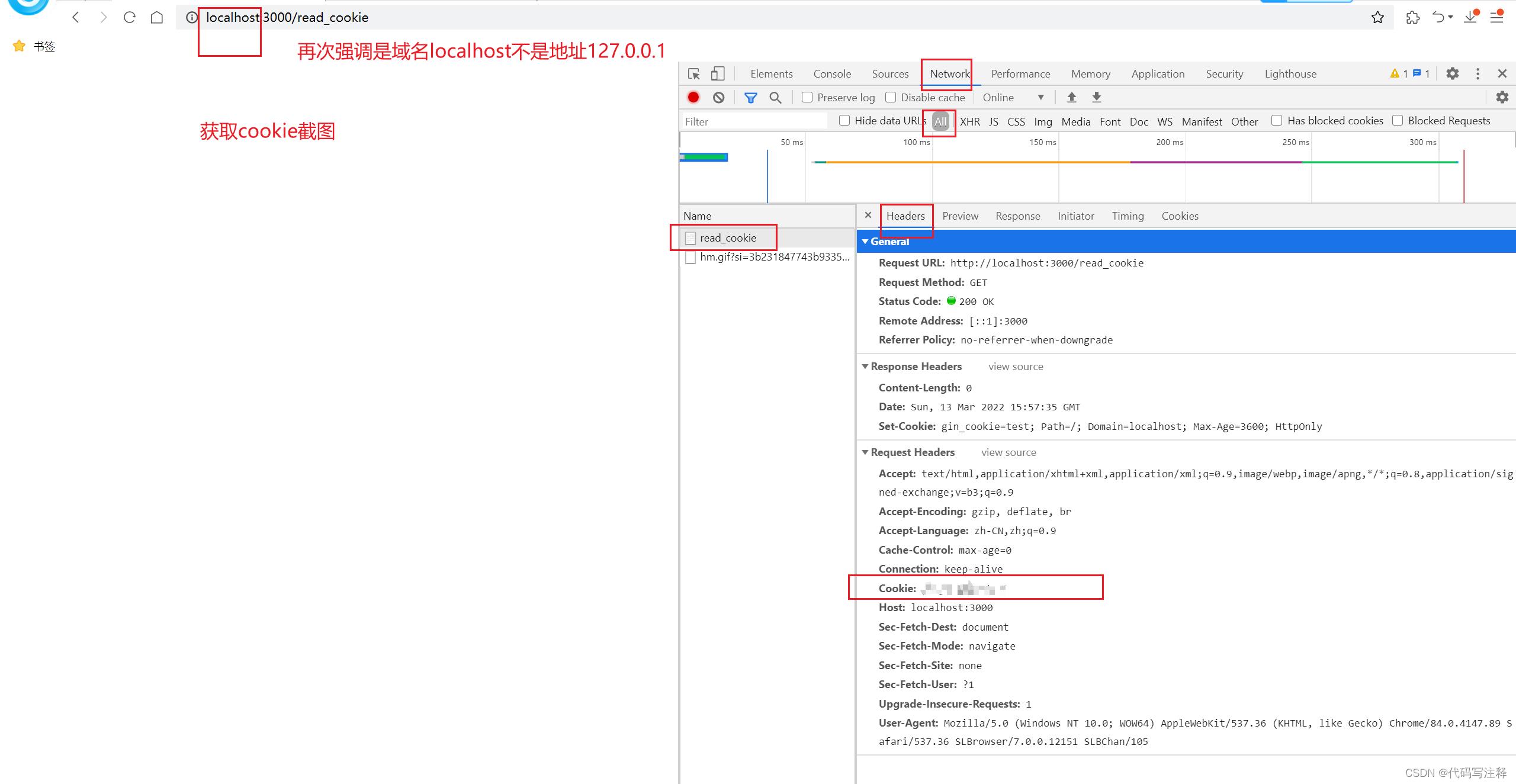1516x784 pixels.
Task: Focus the address bar URL
Action: [287, 17]
